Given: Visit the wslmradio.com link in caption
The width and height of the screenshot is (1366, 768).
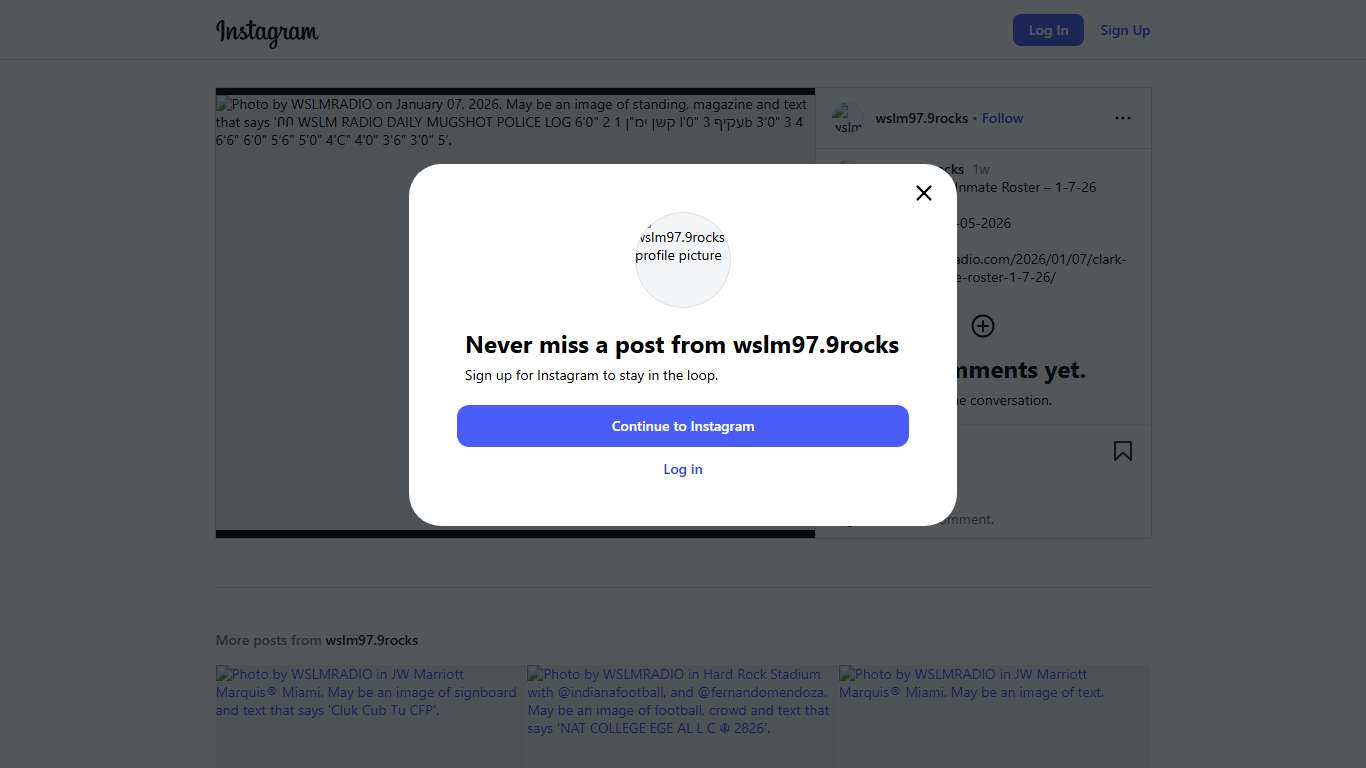Looking at the screenshot, I should 1040,268.
